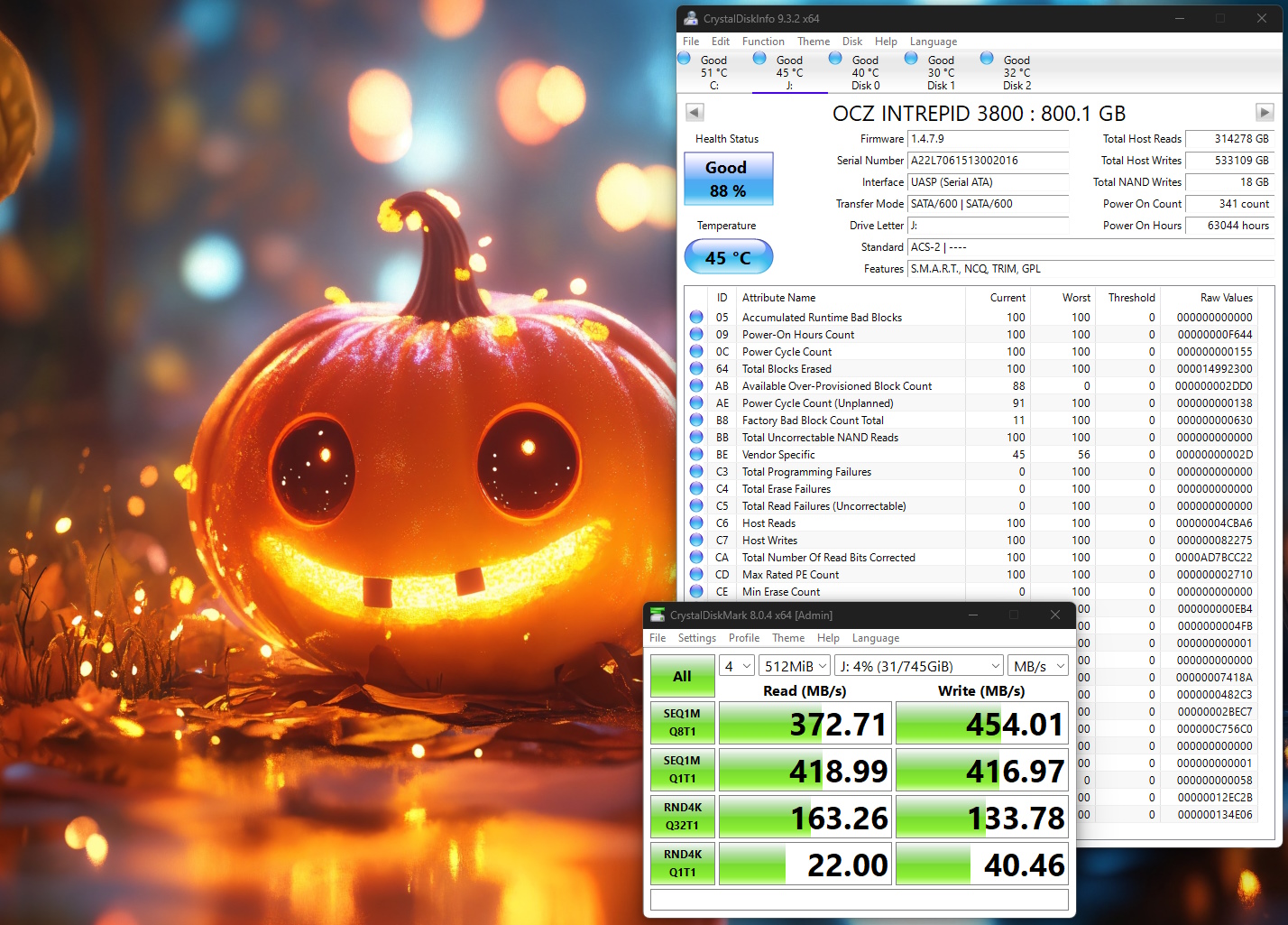Select the Disk 2 status icon
The height and width of the screenshot is (925, 1288).
tap(988, 59)
